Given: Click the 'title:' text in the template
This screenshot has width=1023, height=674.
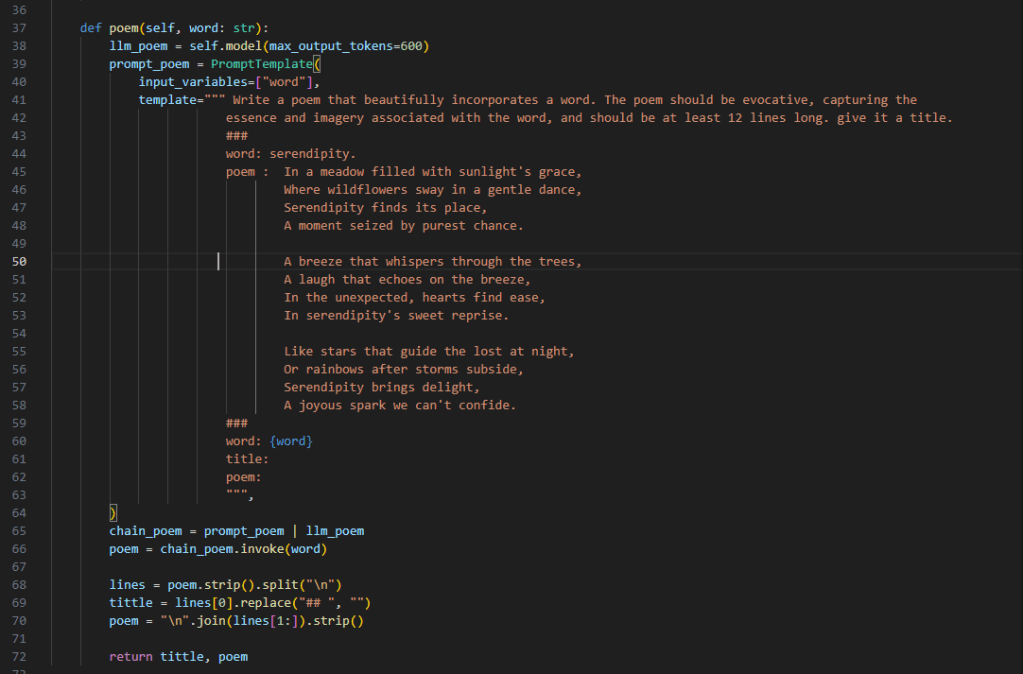Looking at the screenshot, I should coord(247,459).
